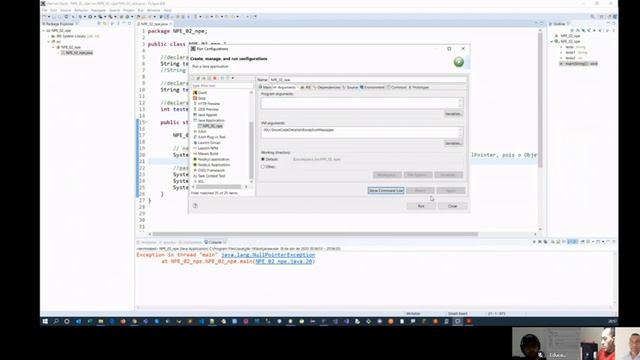Click the type filter text field
The height and width of the screenshot is (360, 640).
click(x=222, y=86)
